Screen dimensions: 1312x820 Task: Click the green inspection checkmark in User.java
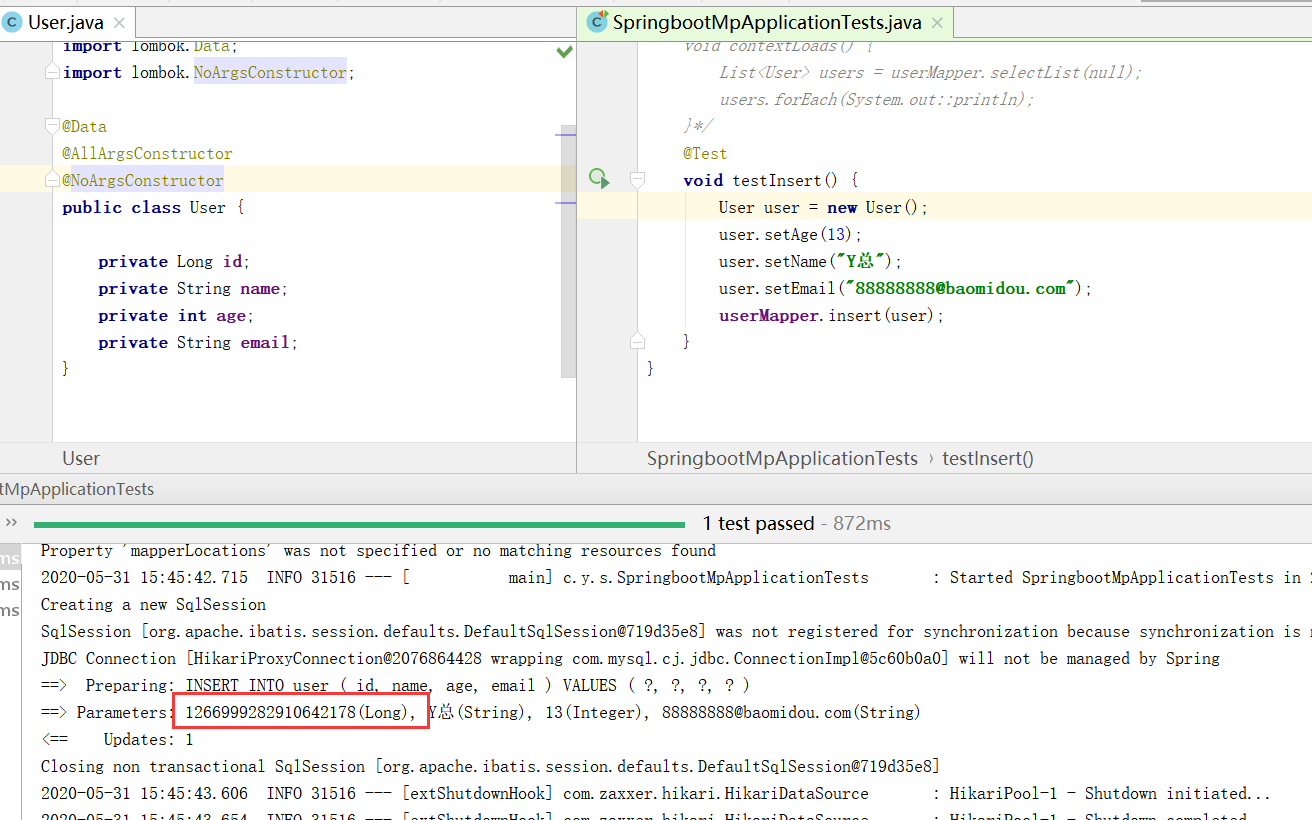[x=565, y=51]
